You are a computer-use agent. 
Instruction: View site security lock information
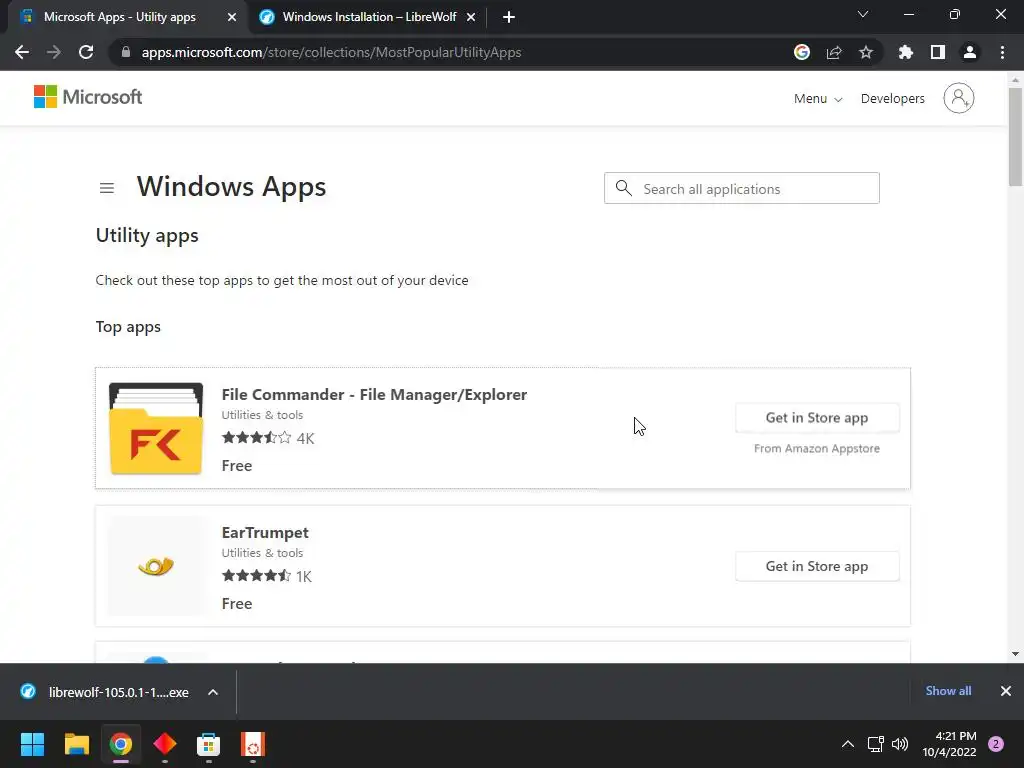click(x=126, y=52)
